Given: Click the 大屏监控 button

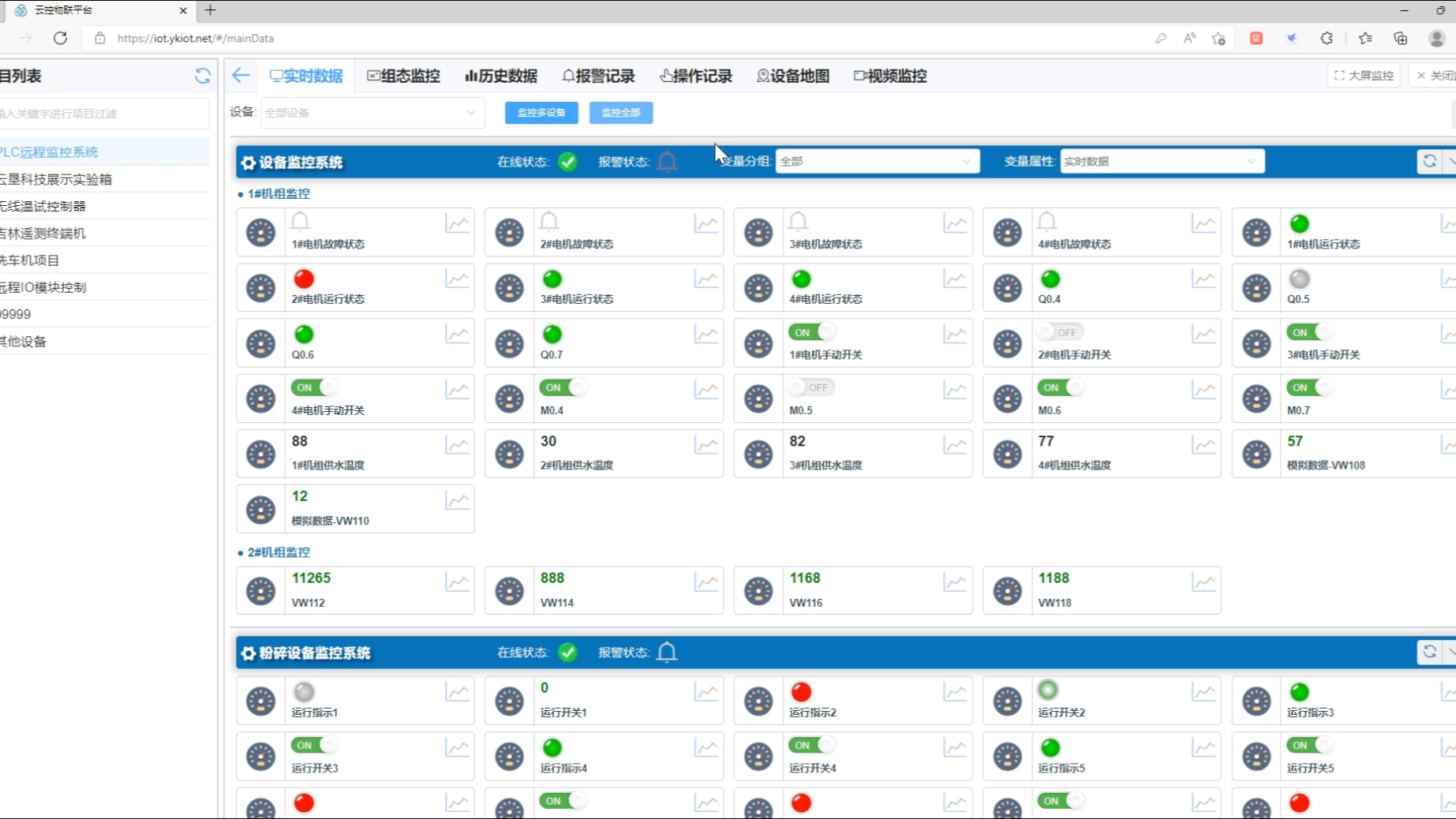Looking at the screenshot, I should [x=1364, y=76].
